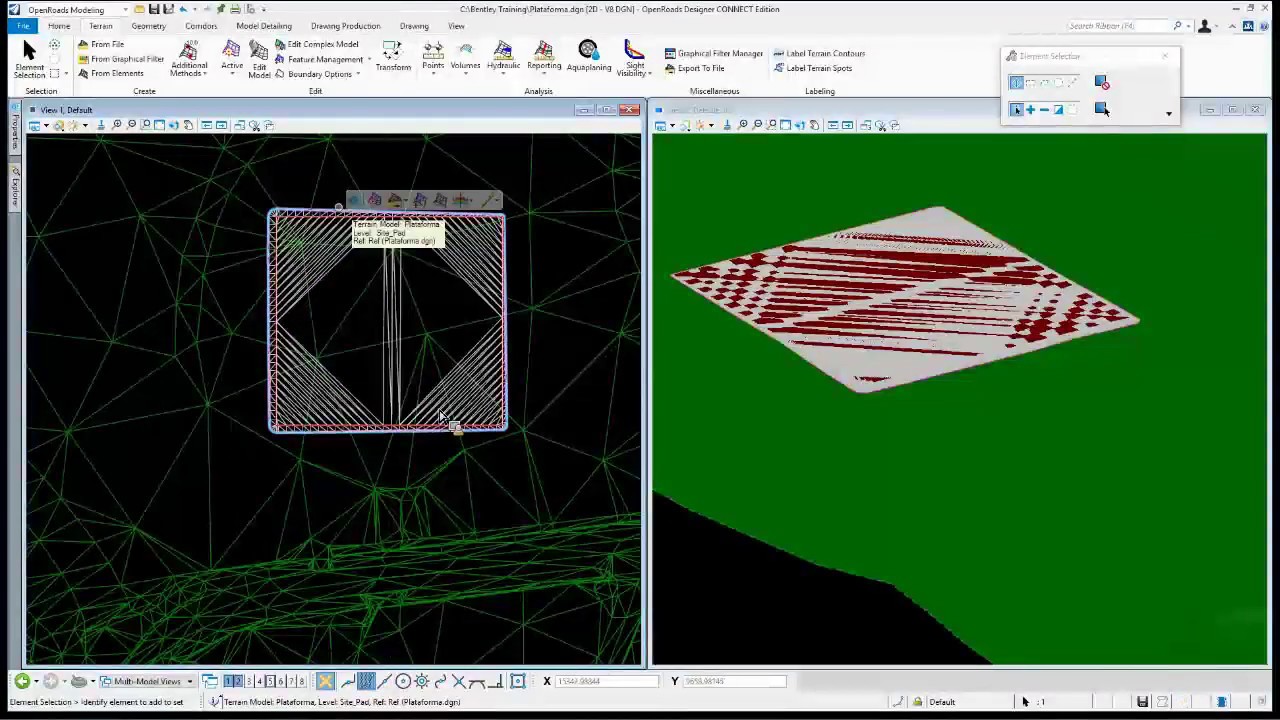Select the Element Selection arrow tool
The height and width of the screenshot is (720, 1280).
29,59
